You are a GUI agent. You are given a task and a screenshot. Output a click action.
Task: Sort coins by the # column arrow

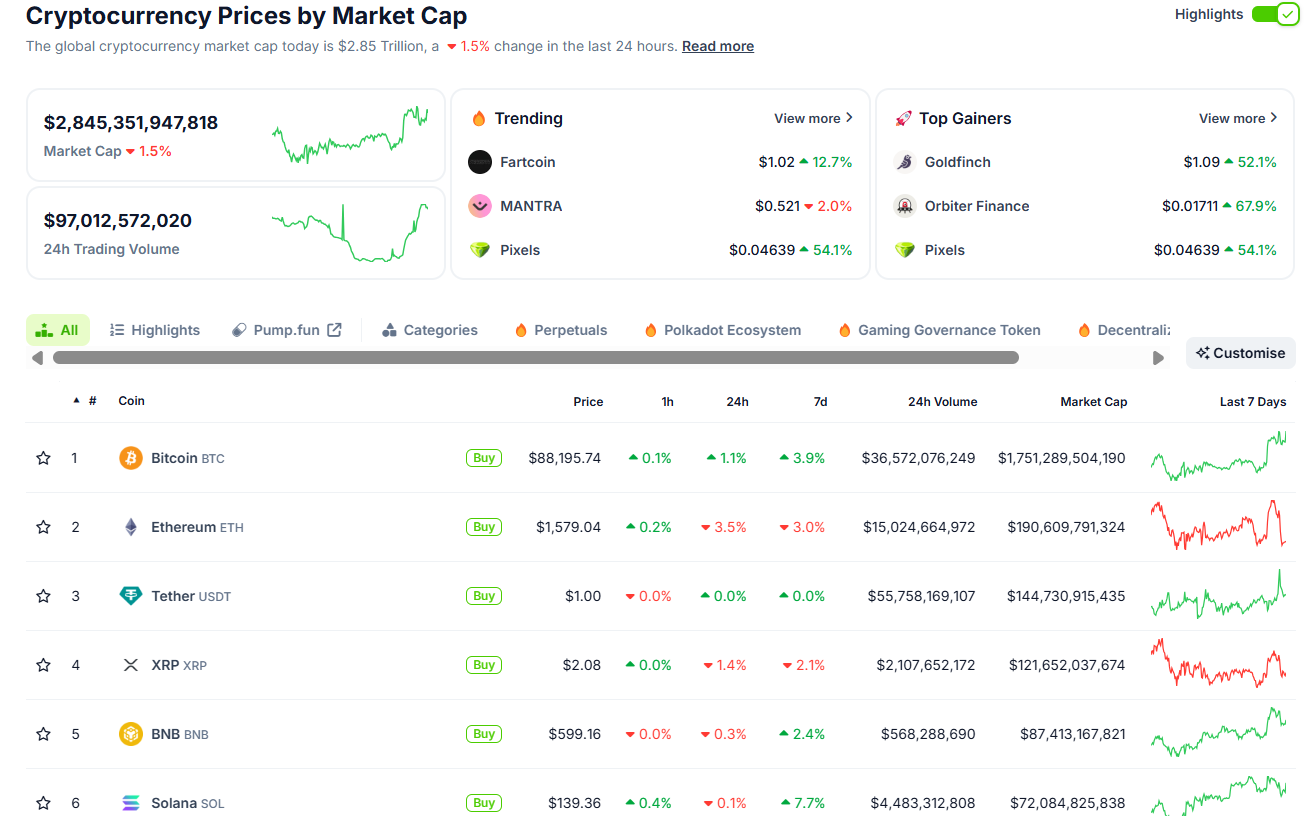(x=76, y=401)
